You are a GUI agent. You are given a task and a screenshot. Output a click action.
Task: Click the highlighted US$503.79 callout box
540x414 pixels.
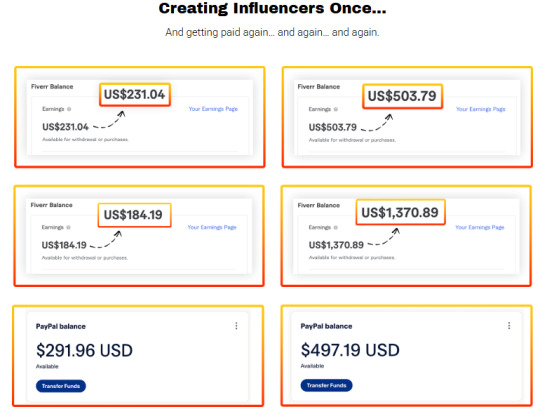point(402,96)
